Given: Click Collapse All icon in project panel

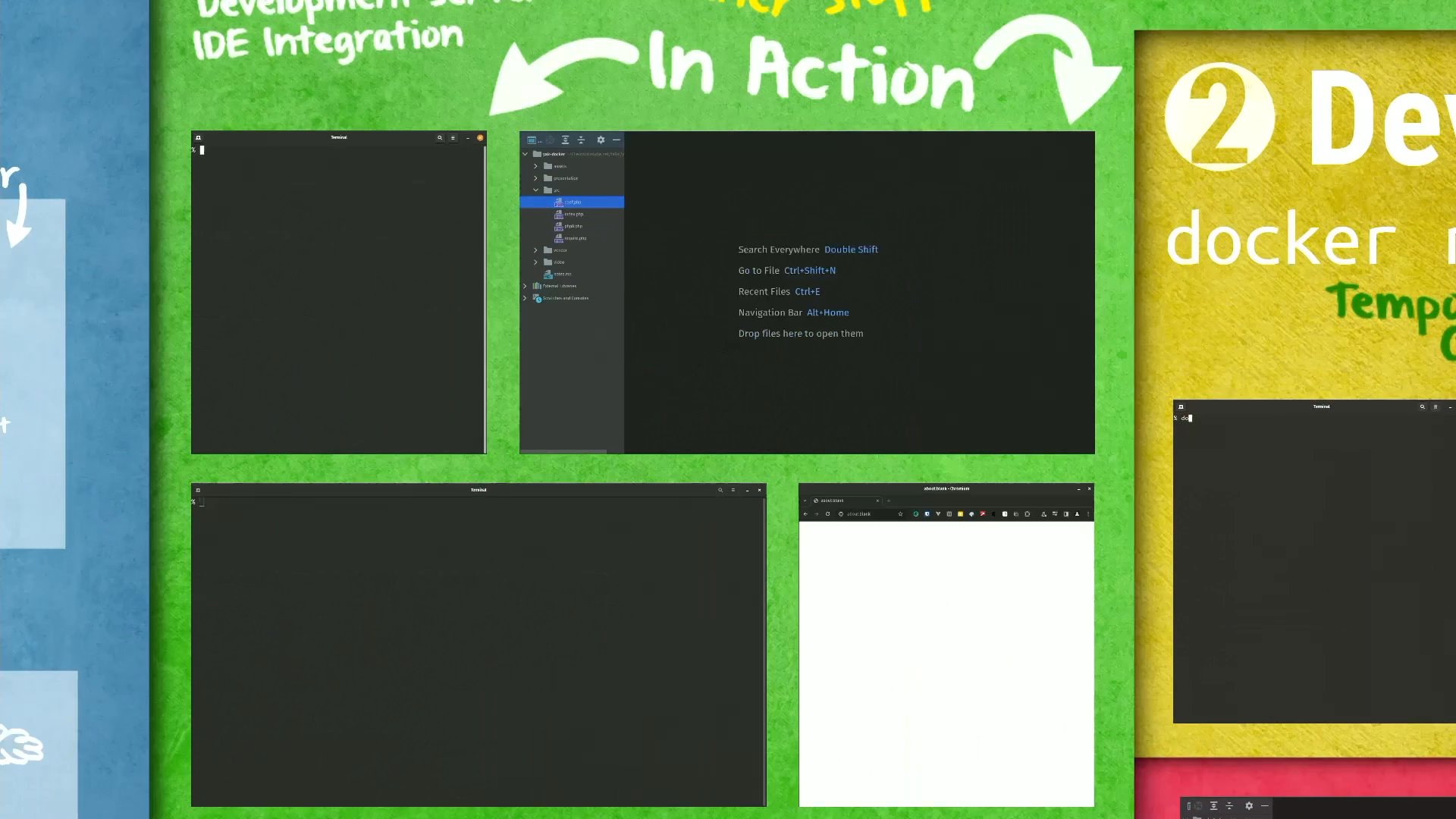Looking at the screenshot, I should tap(582, 140).
